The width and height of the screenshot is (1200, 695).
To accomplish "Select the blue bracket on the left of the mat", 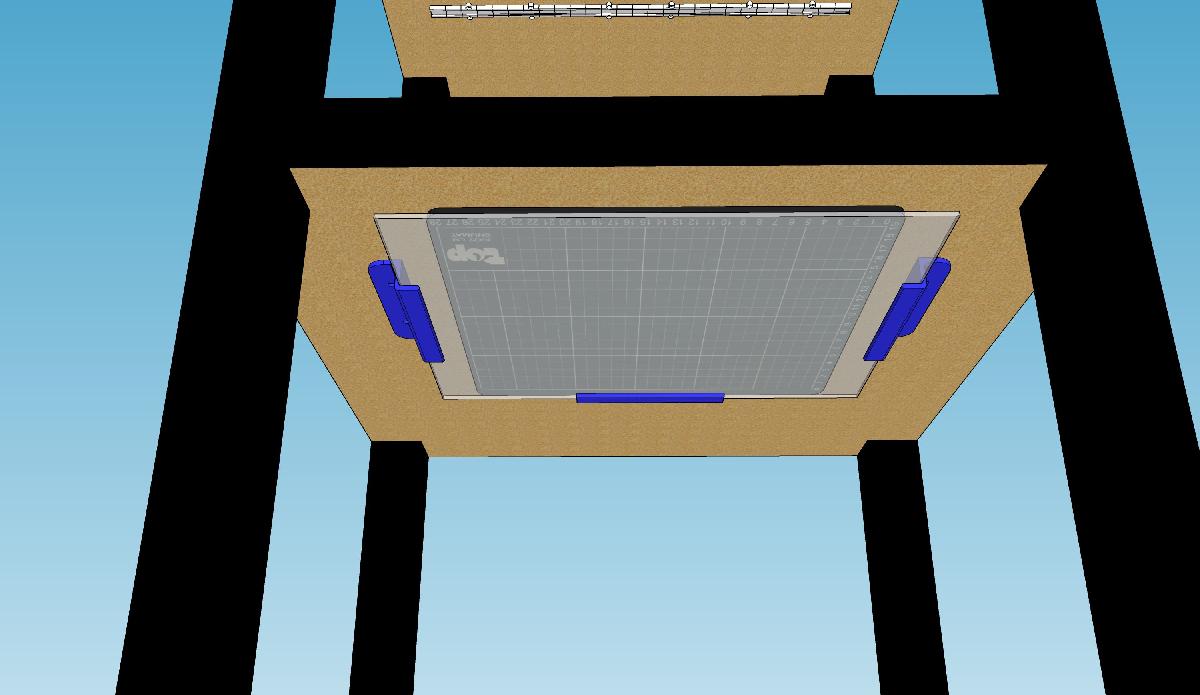I will tap(405, 311).
